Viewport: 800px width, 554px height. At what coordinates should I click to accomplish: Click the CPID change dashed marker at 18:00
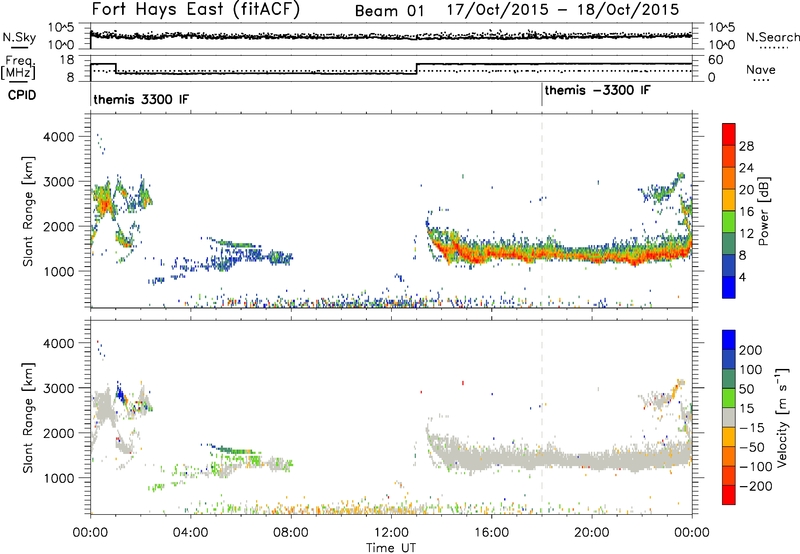coord(542,210)
